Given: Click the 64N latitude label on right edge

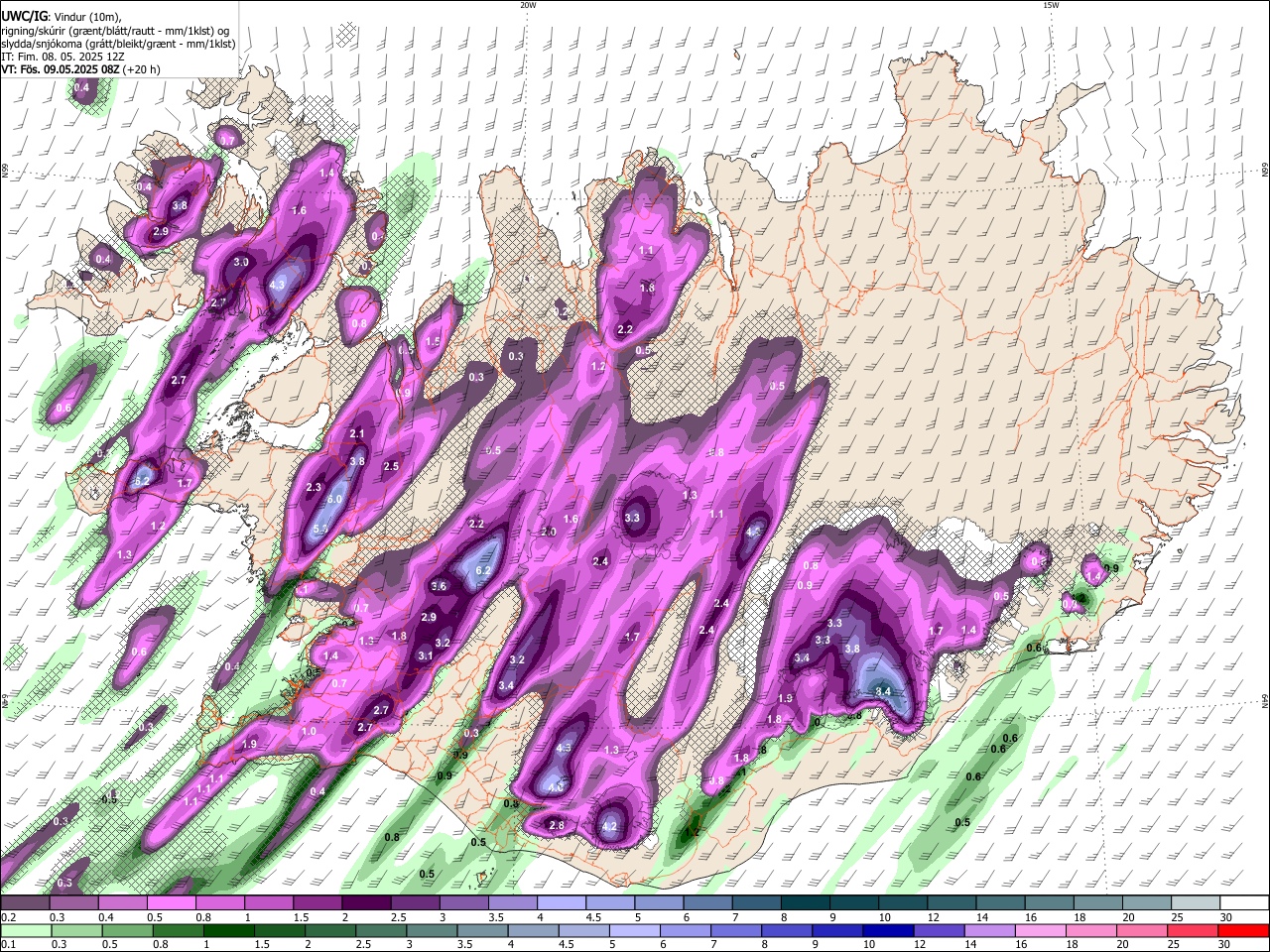Looking at the screenshot, I should [1265, 700].
